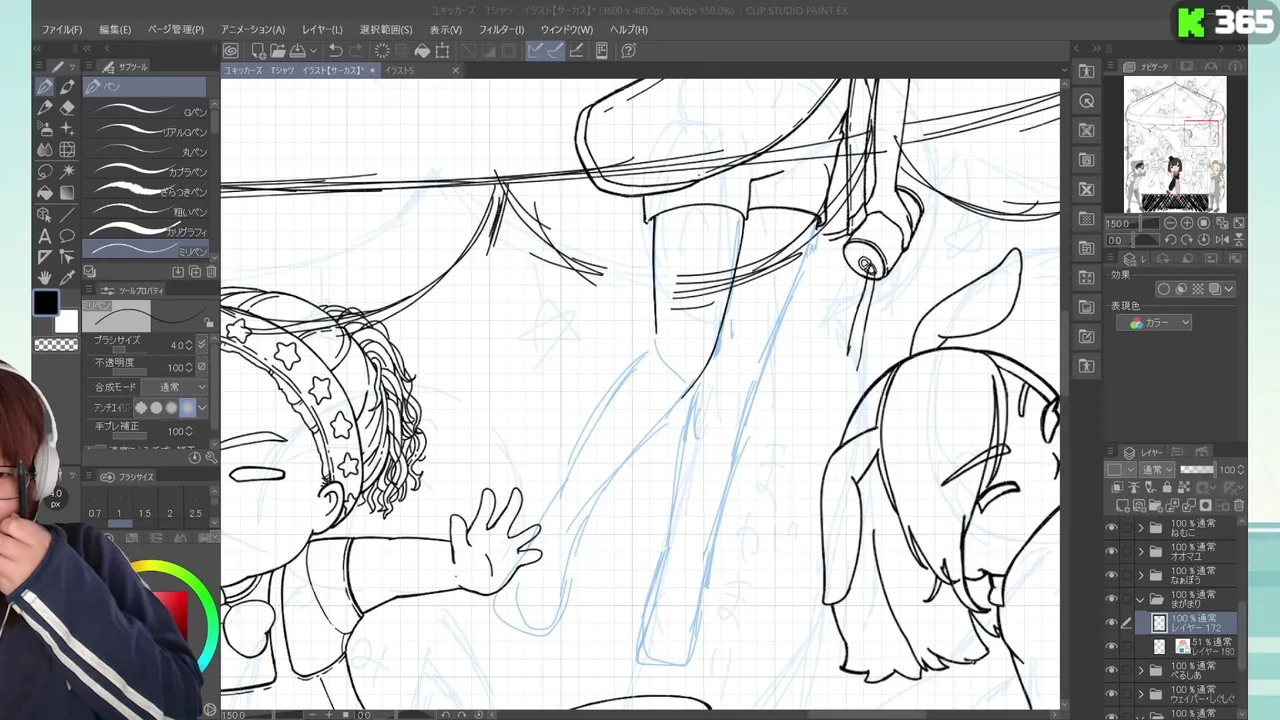1280x720 pixels.
Task: Rotate canvas left in Navigator
Action: tap(1172, 240)
